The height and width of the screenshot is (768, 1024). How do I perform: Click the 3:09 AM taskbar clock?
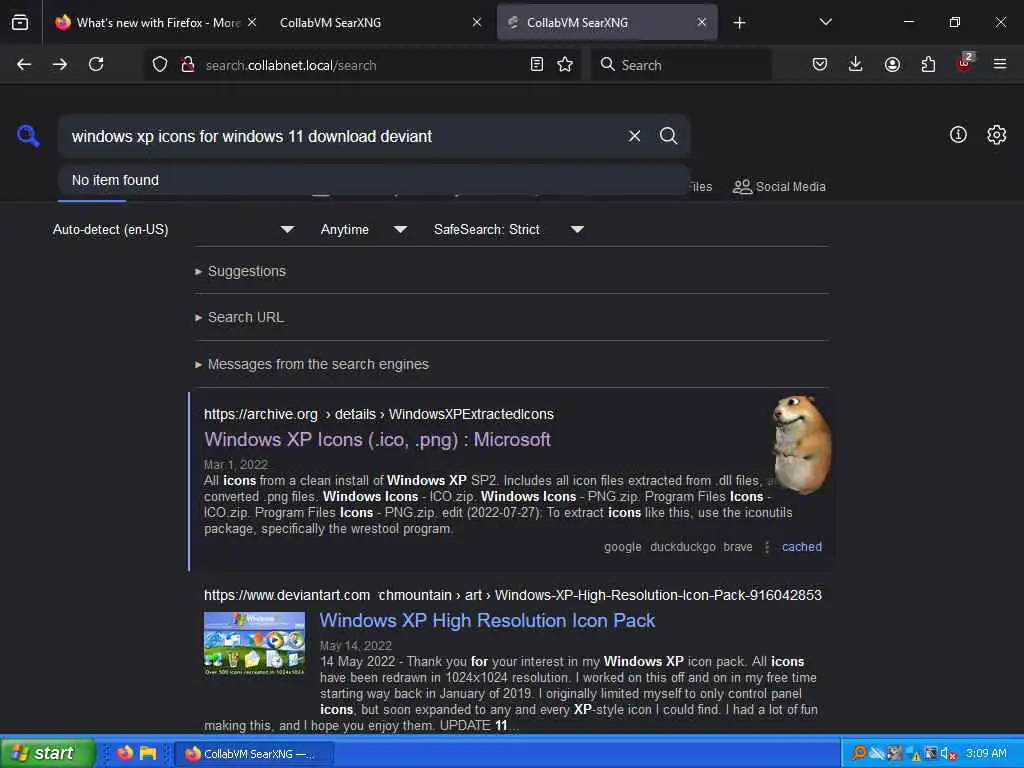pyautogui.click(x=986, y=753)
